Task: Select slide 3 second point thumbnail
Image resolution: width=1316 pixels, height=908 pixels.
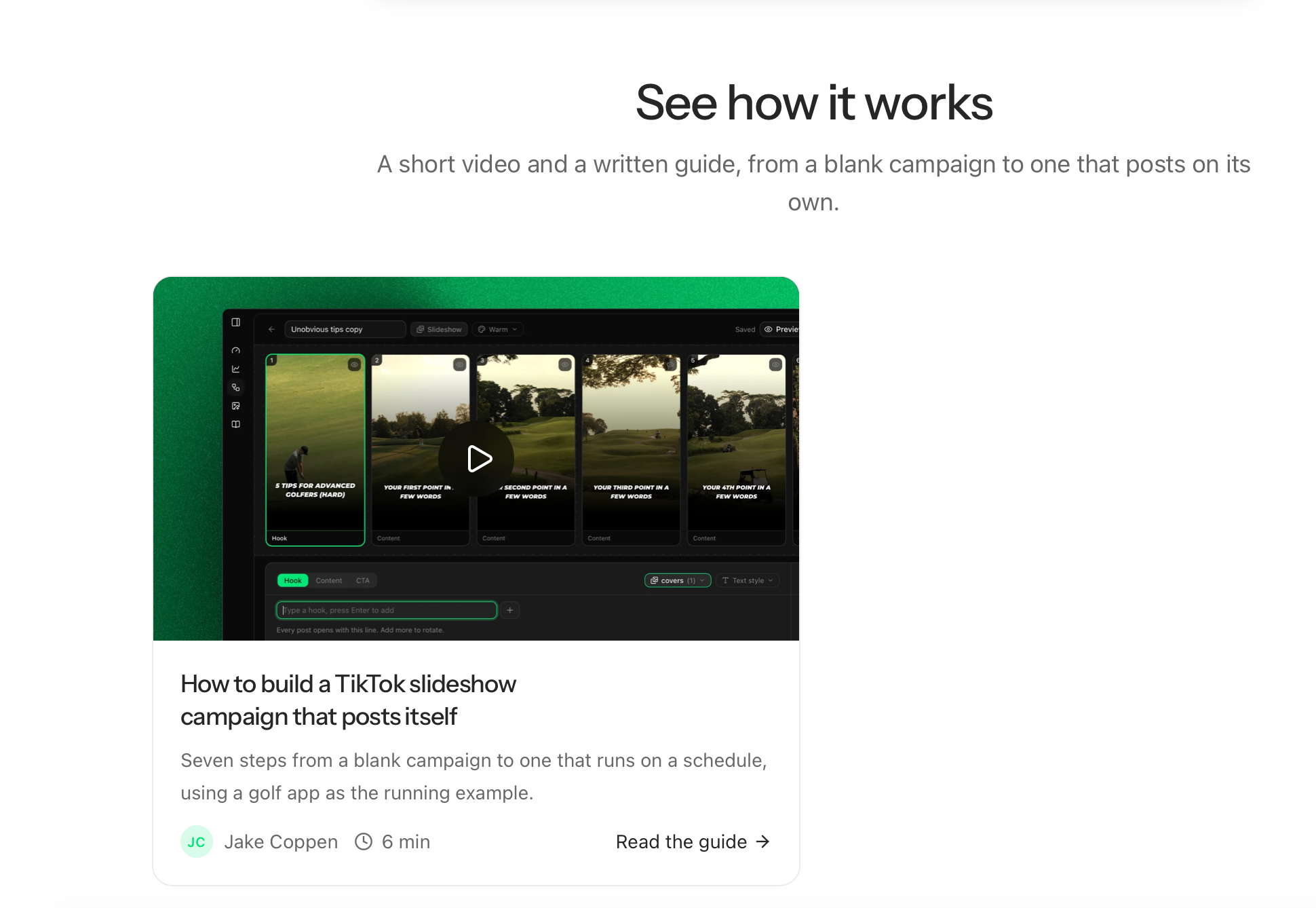Action: click(526, 450)
